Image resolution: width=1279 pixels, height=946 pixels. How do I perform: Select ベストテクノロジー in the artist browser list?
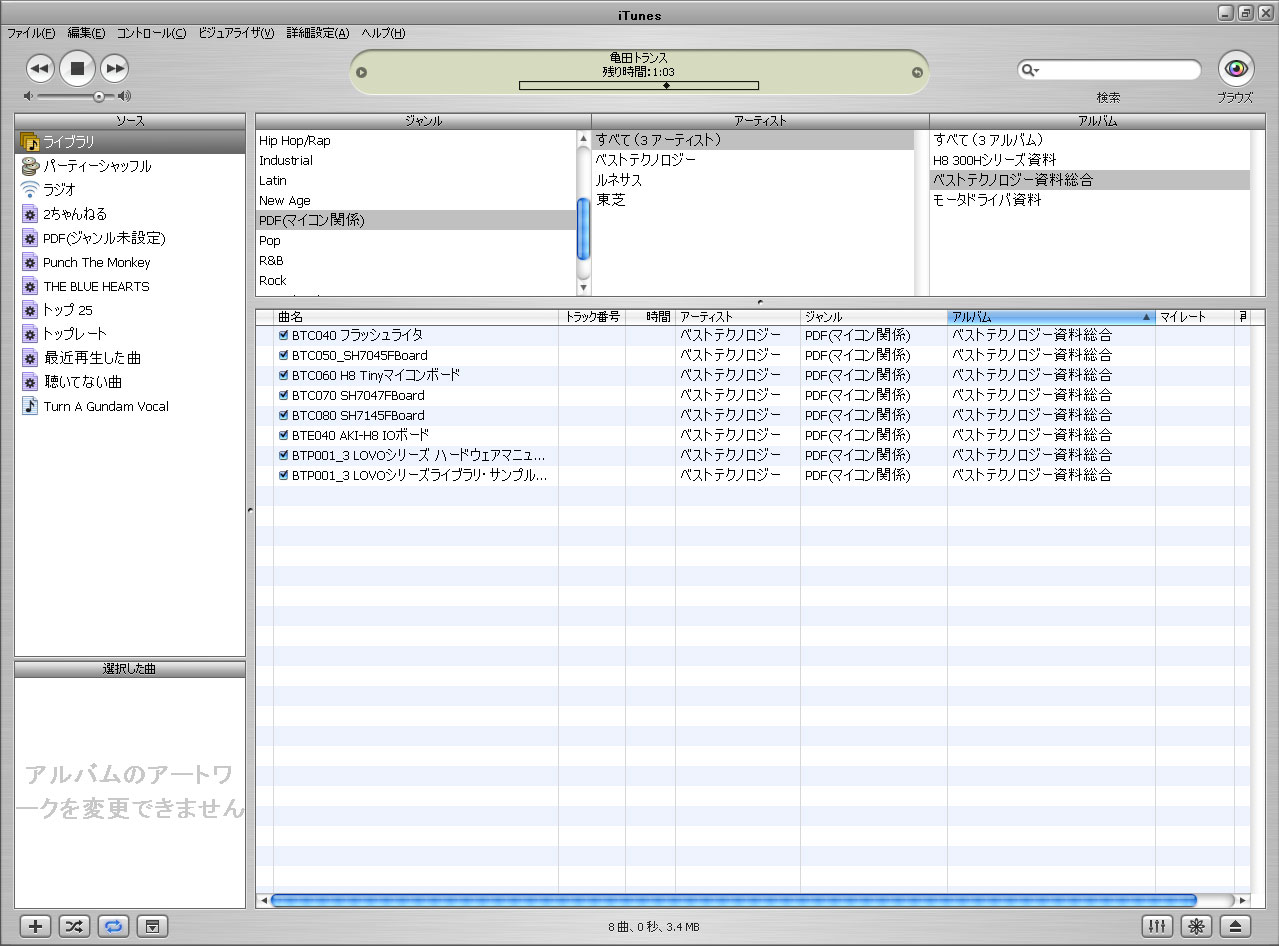click(x=752, y=160)
